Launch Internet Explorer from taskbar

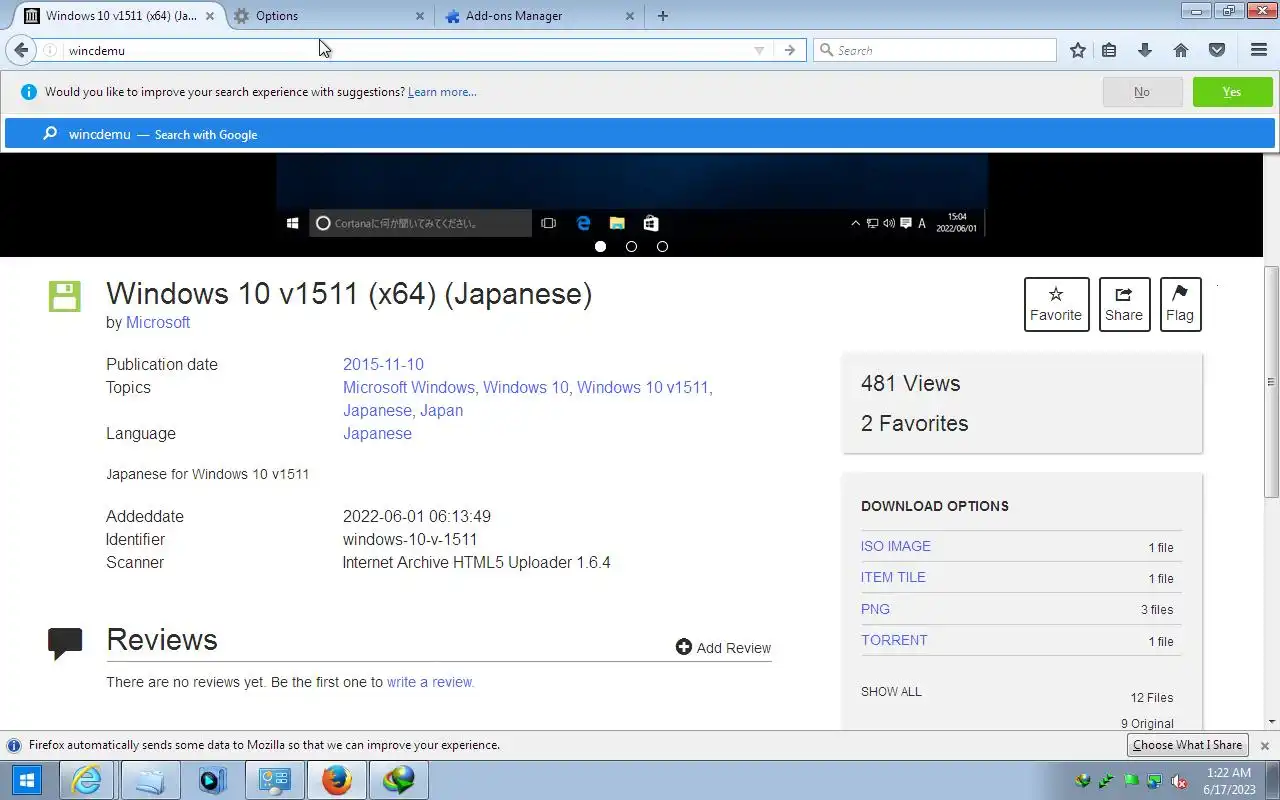point(88,780)
